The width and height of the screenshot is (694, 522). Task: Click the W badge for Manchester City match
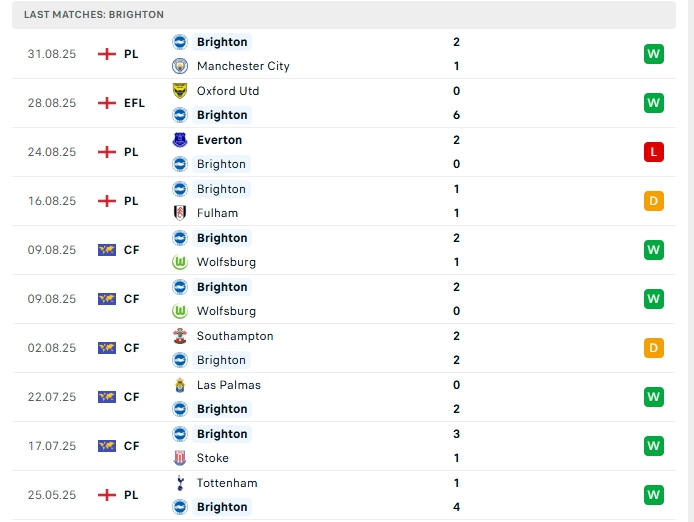coord(654,54)
